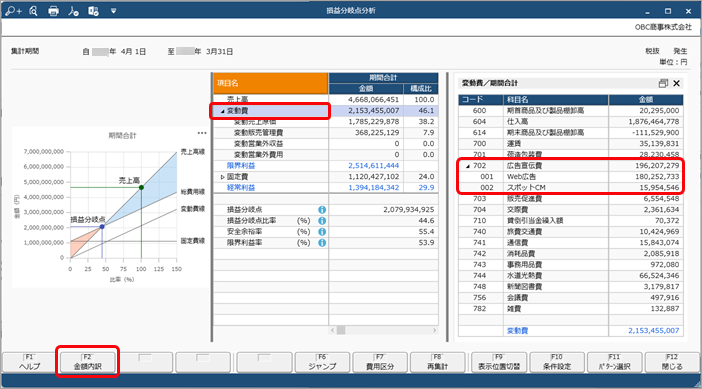This screenshot has height=389, width=702.
Task: Collapse the 702 広告宣伝費 row
Action: pyautogui.click(x=468, y=166)
